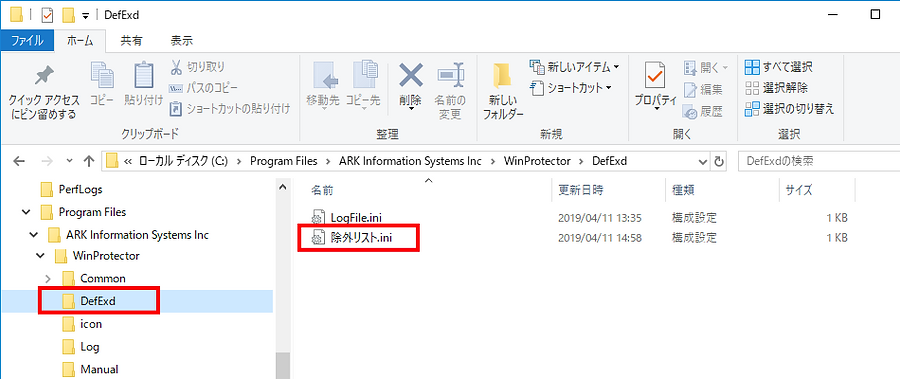The width and height of the screenshot is (900, 379).
Task: Click the DefExdの検索 search box
Action: click(818, 161)
